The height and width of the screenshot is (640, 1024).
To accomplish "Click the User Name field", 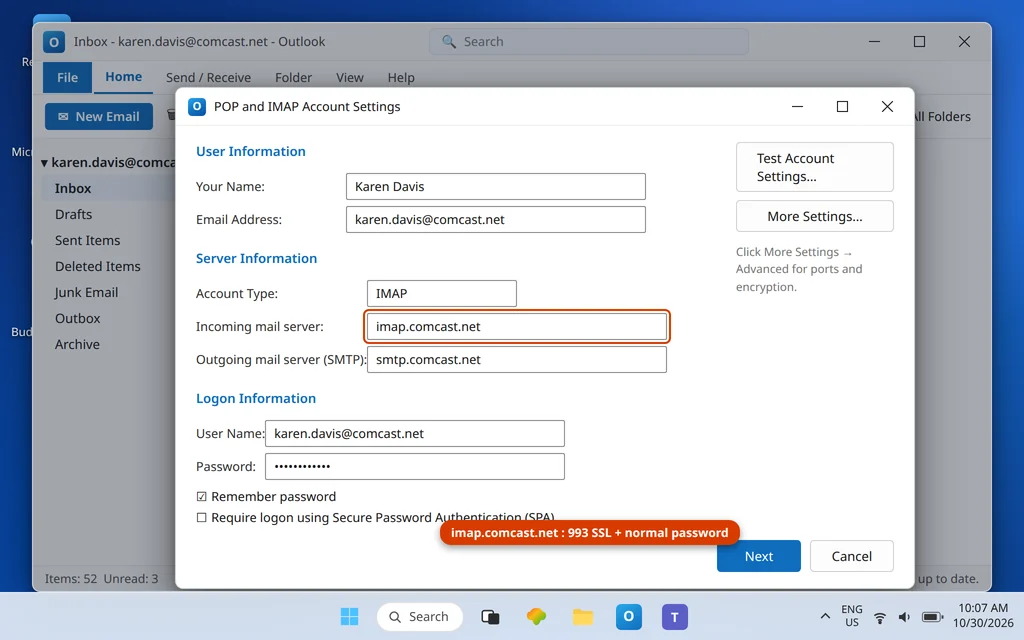I will [415, 434].
